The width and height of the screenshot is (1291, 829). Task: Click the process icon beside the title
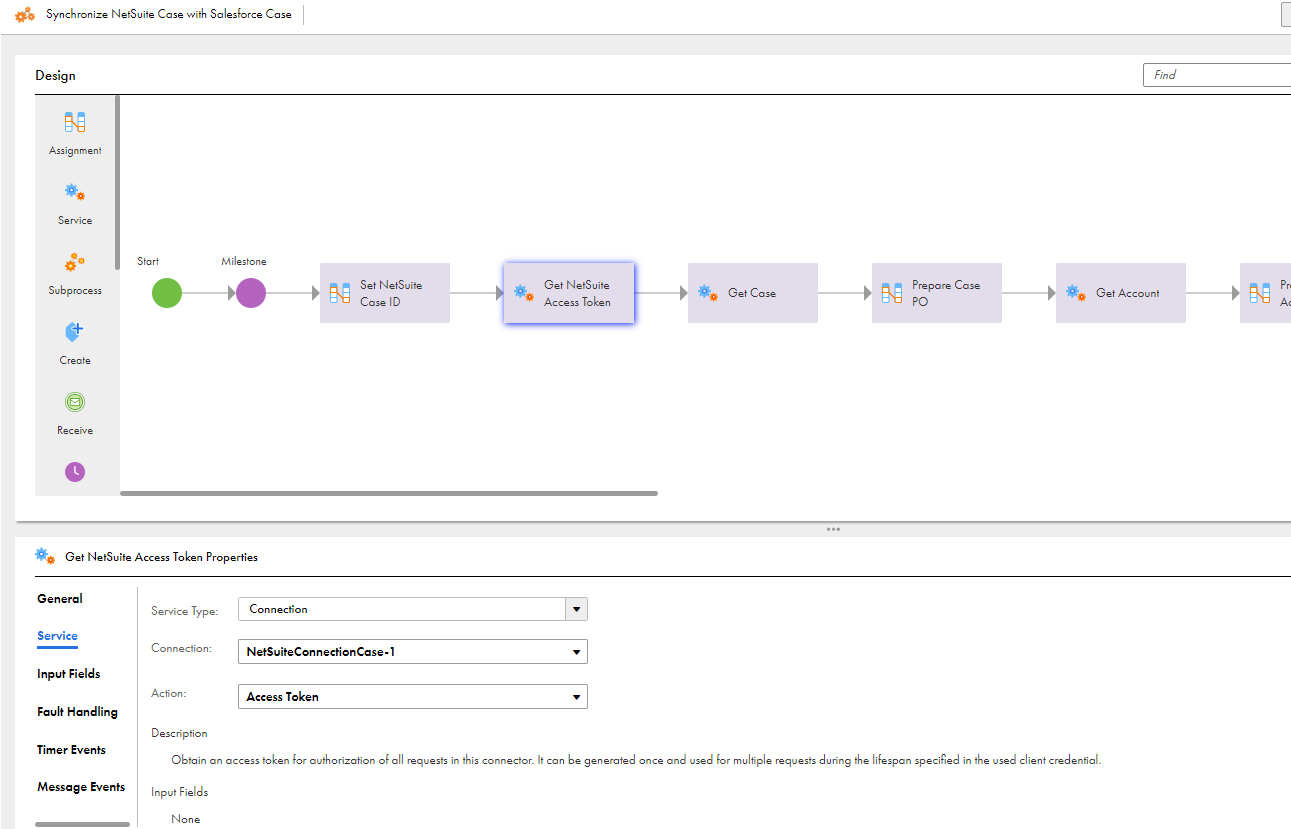(25, 15)
